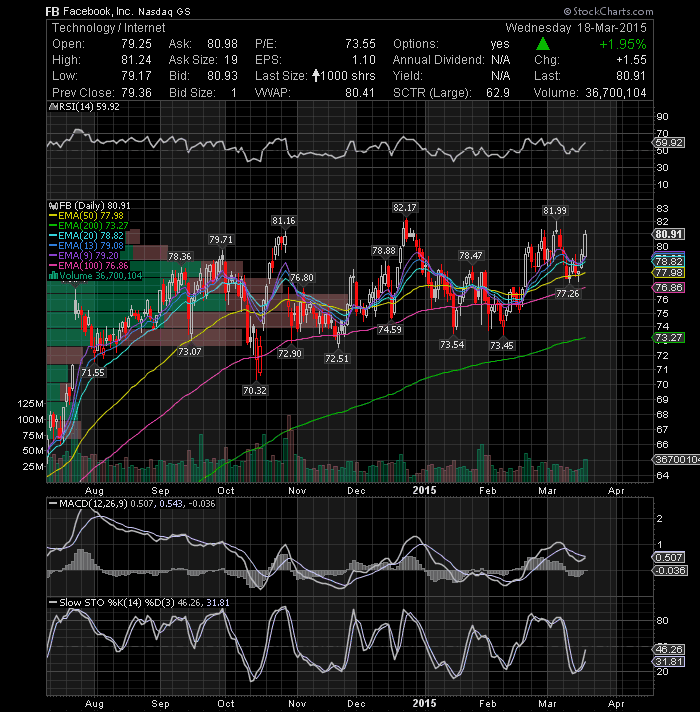Select the EMA(20) 78.82 legend entry

(x=86, y=236)
